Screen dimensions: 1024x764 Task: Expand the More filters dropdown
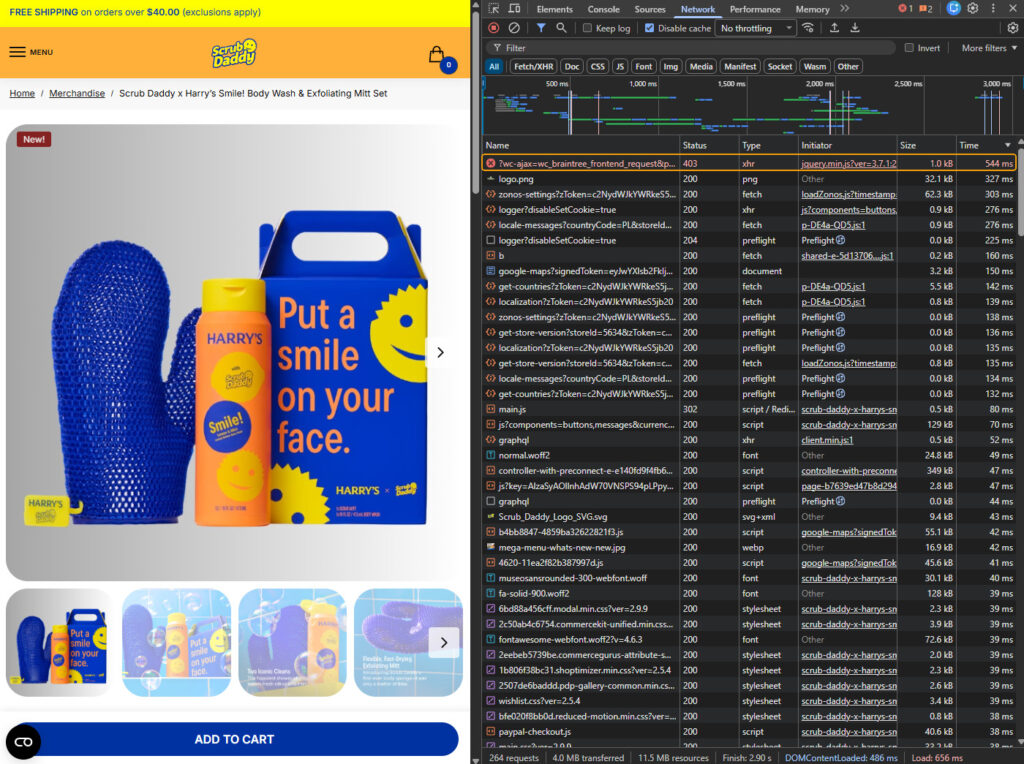[x=989, y=48]
